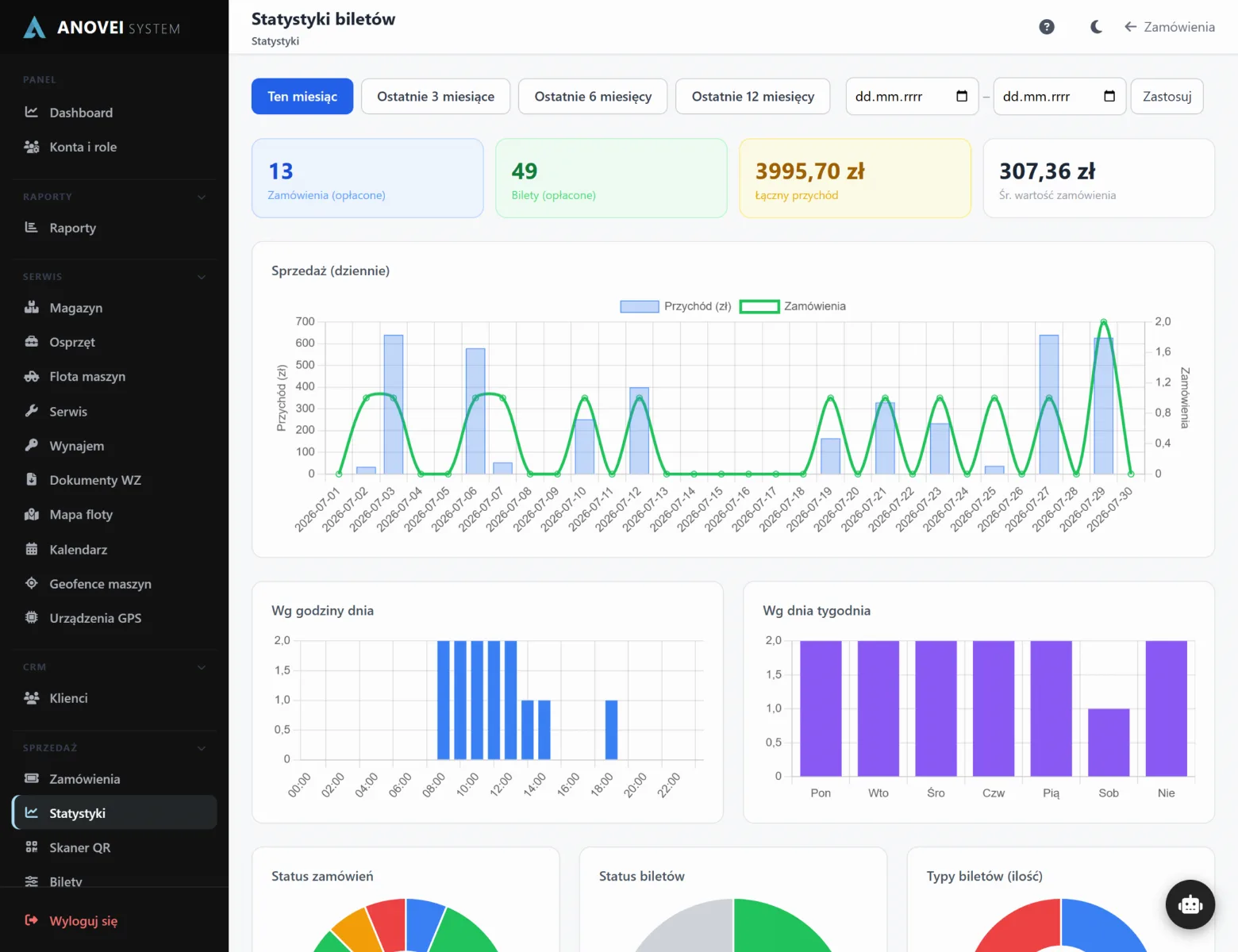This screenshot has height=952, width=1238.
Task: Click the 2026-07-27 revenue bar
Action: 1049,405
